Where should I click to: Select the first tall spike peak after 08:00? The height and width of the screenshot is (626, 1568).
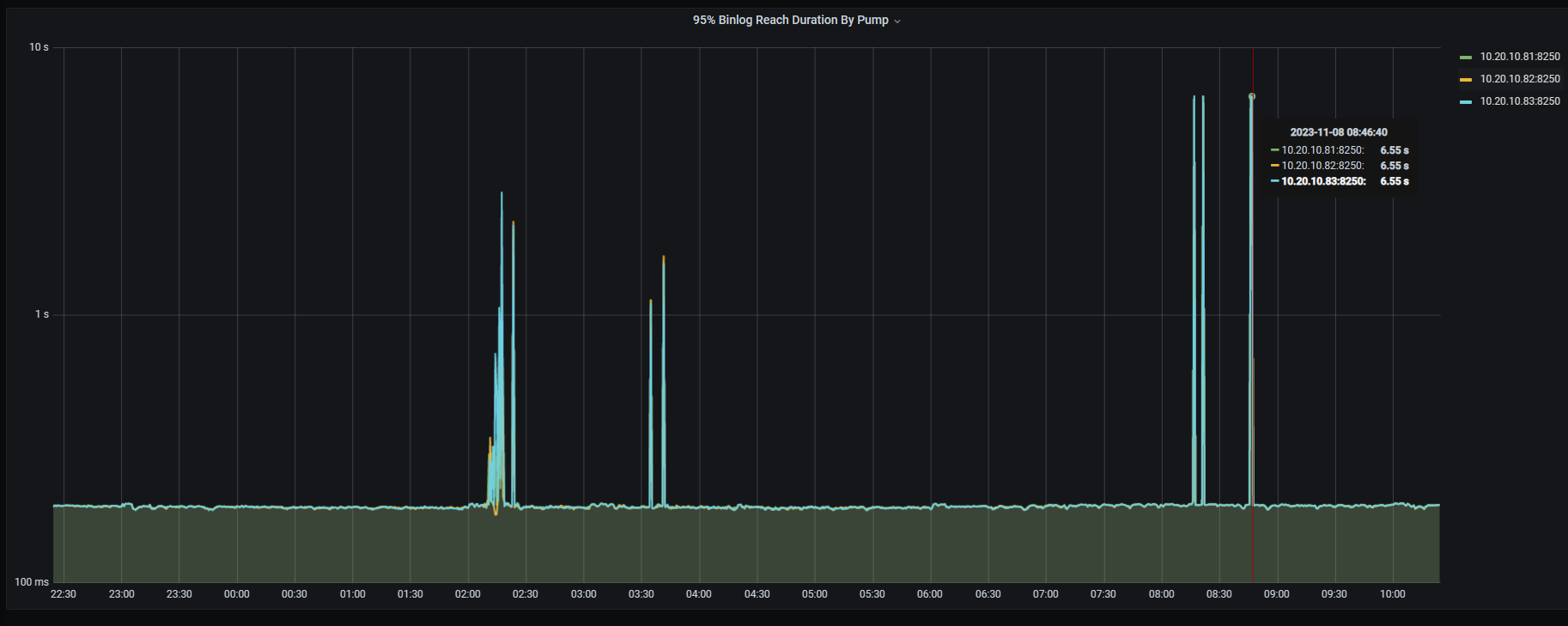(1194, 97)
